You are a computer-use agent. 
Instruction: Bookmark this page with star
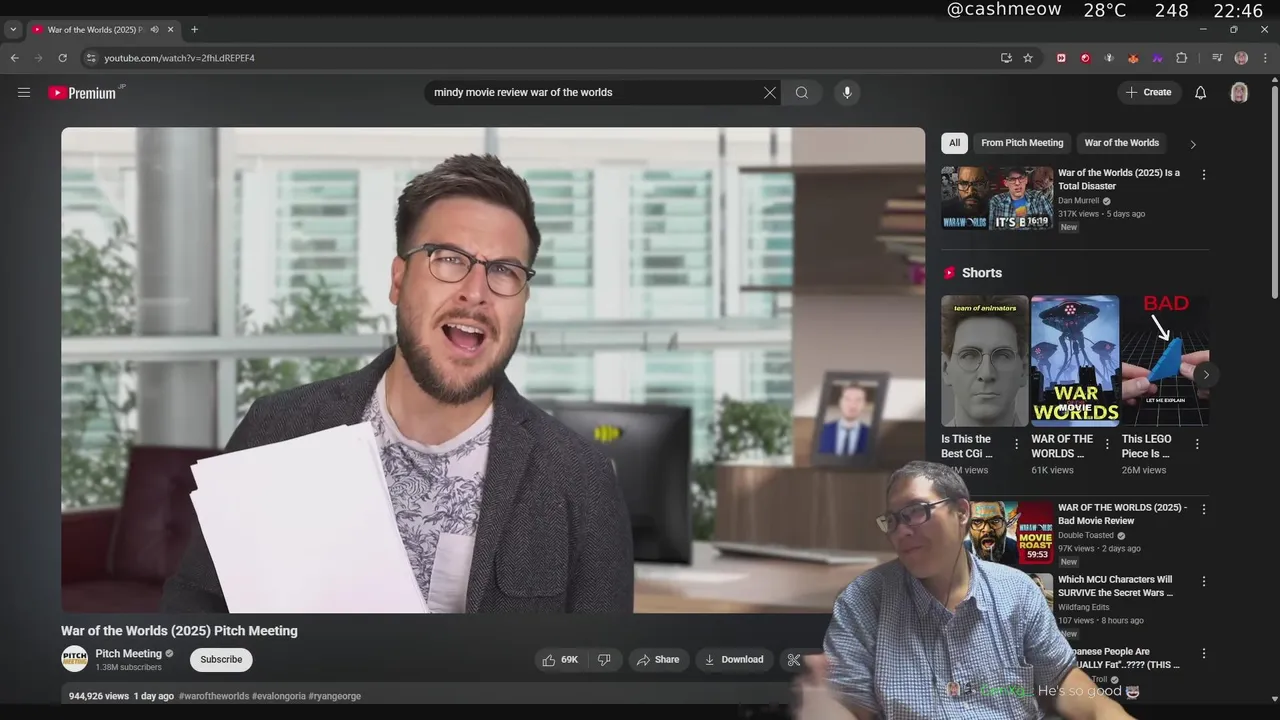coord(1028,58)
